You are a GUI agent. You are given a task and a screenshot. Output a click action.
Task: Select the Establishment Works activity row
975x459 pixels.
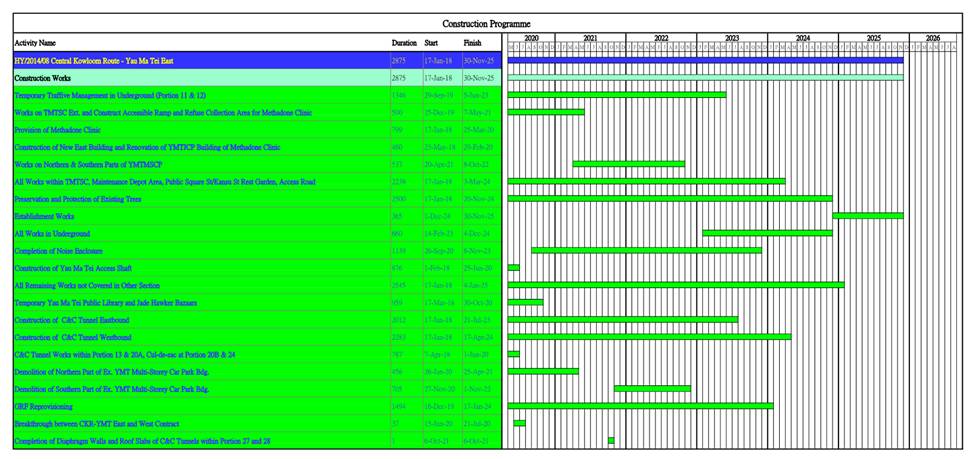coord(44,216)
